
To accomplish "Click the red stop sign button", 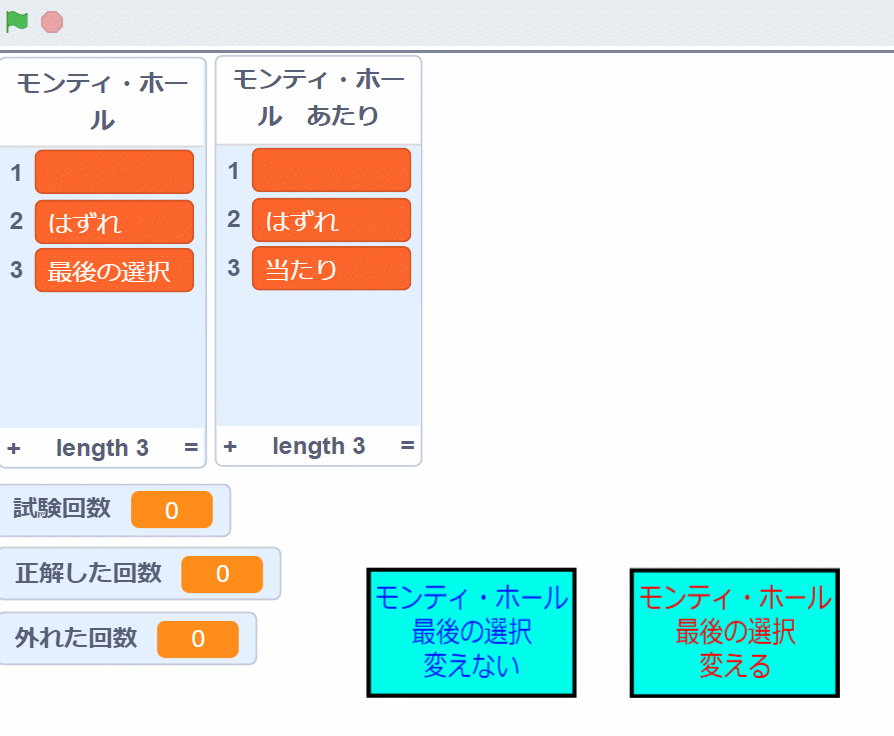I will pyautogui.click(x=52, y=22).
